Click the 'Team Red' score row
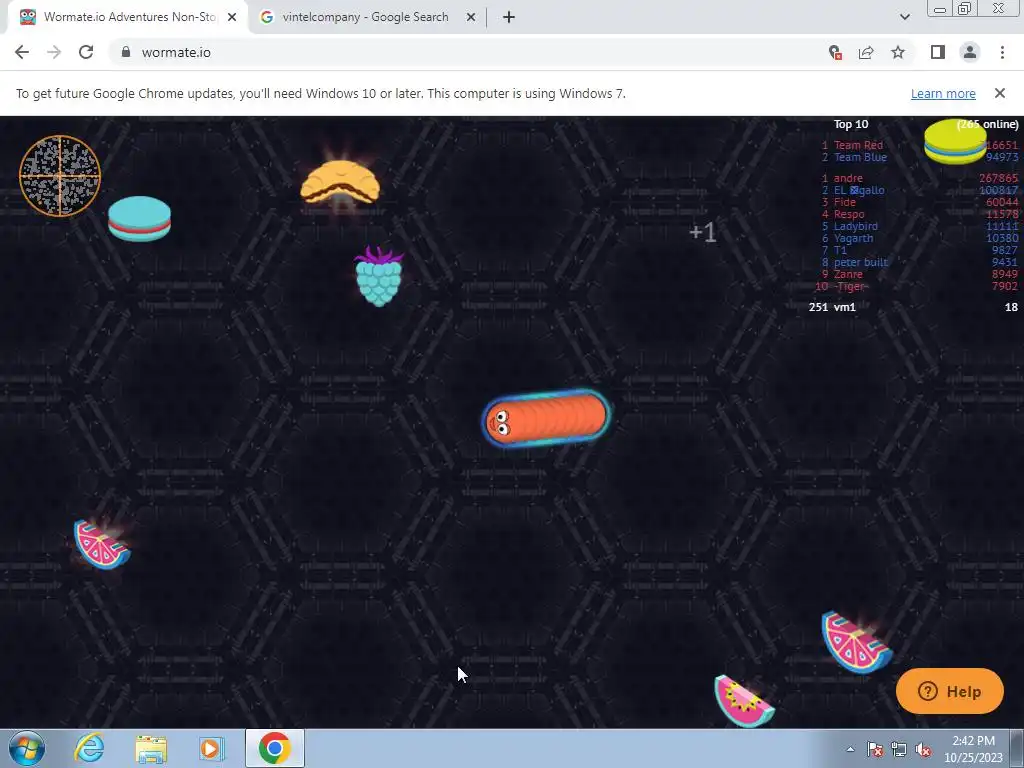This screenshot has width=1024, height=768. [920, 145]
